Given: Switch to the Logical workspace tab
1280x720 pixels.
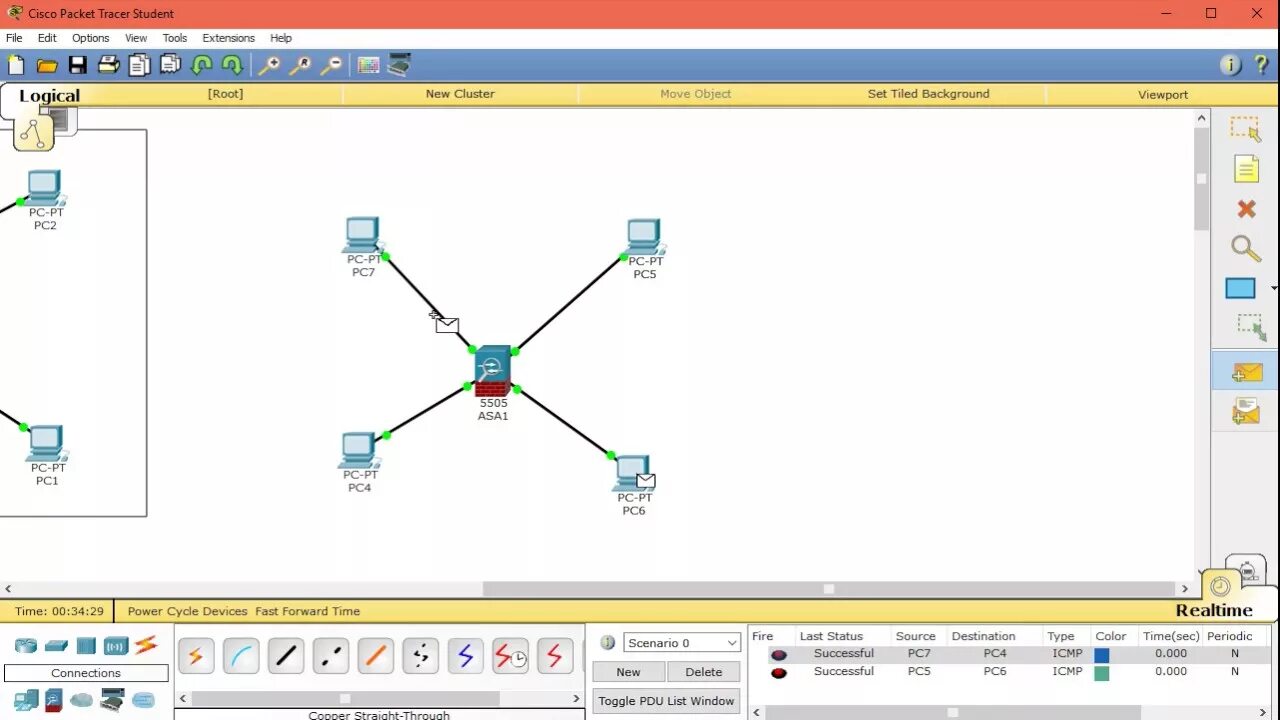Looking at the screenshot, I should click(49, 97).
